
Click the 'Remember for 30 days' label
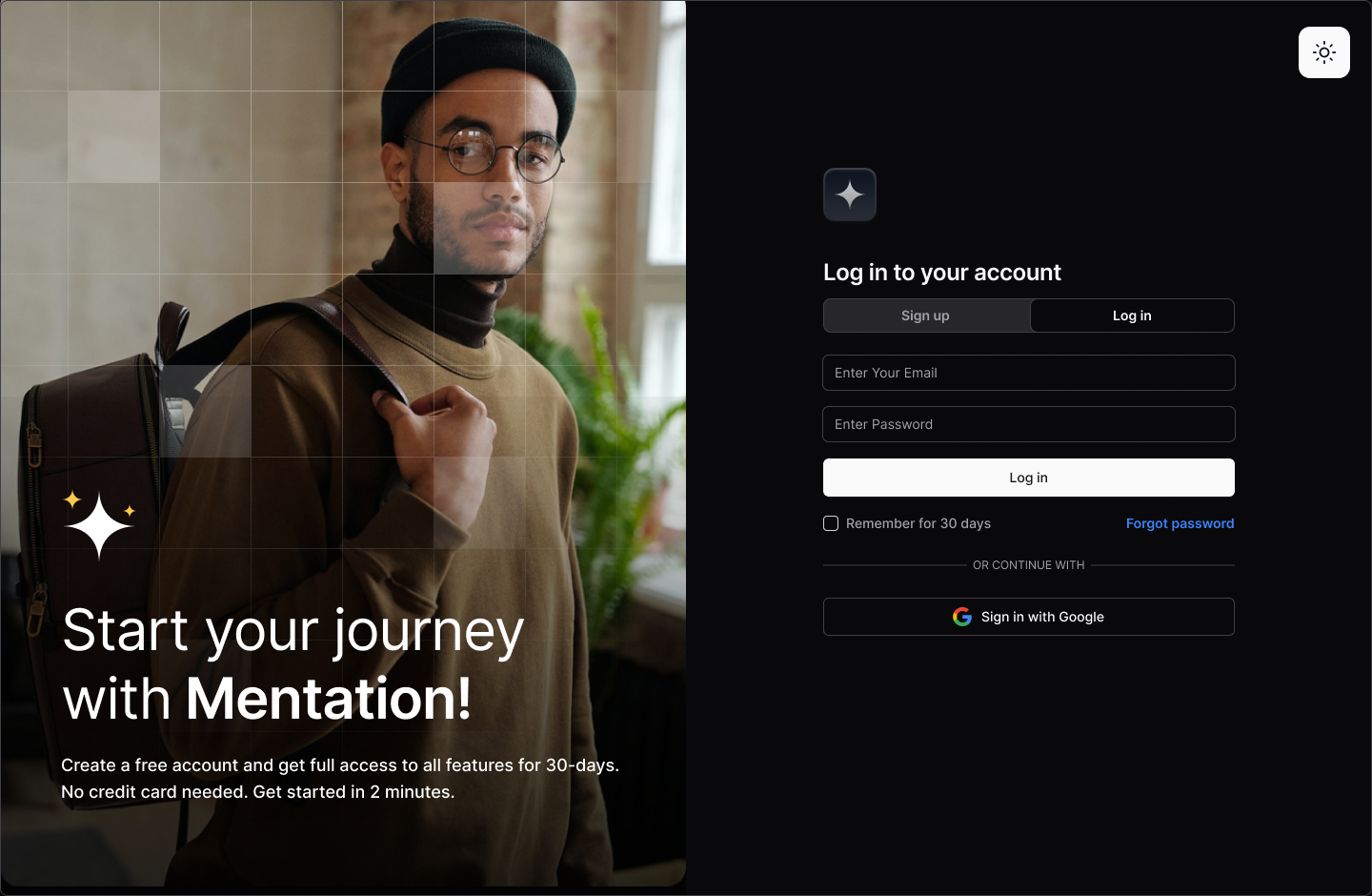click(x=918, y=523)
